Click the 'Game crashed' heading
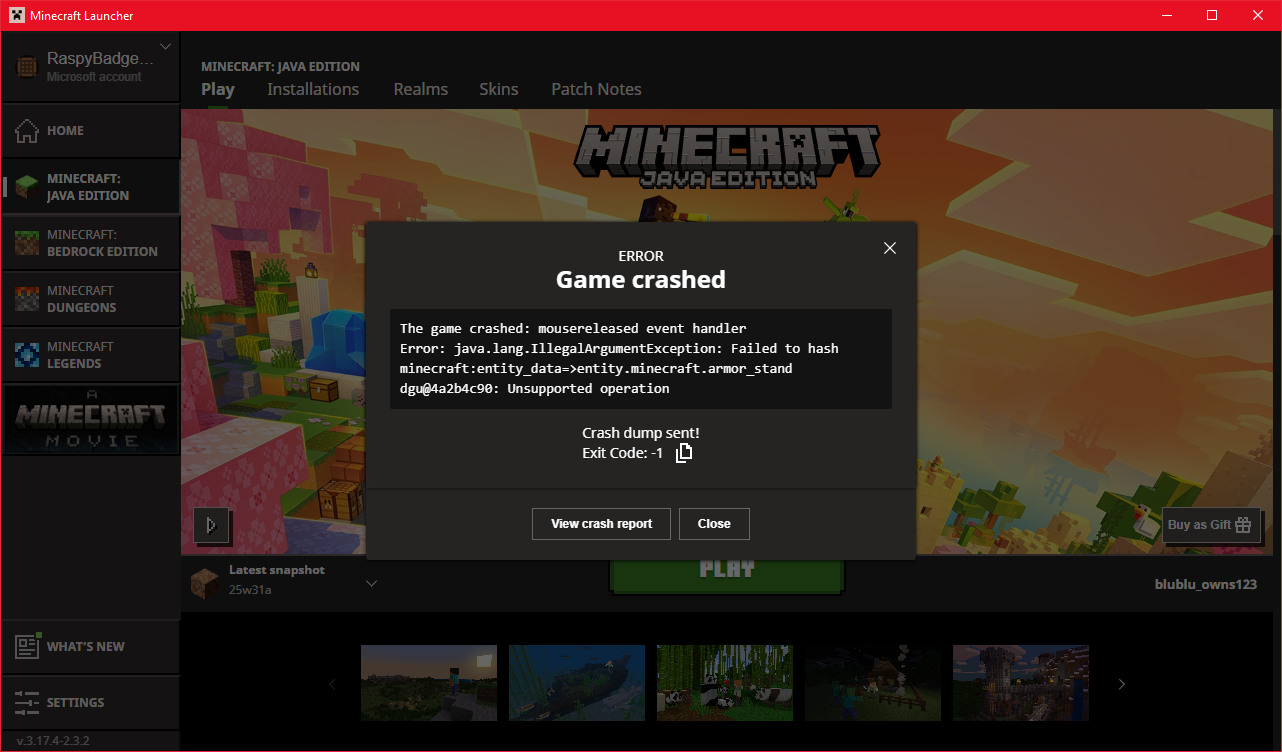Image resolution: width=1282 pixels, height=752 pixels. [x=641, y=280]
